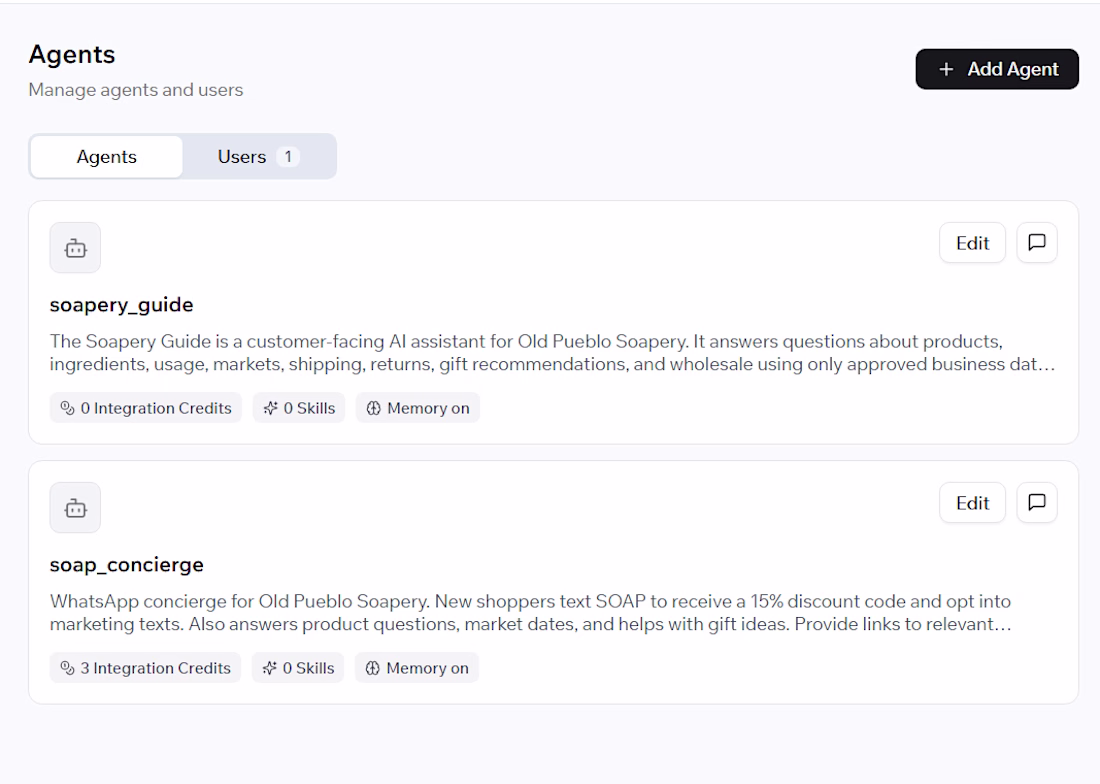
Task: Open the soapery_guide agent title
Action: pyautogui.click(x=121, y=305)
